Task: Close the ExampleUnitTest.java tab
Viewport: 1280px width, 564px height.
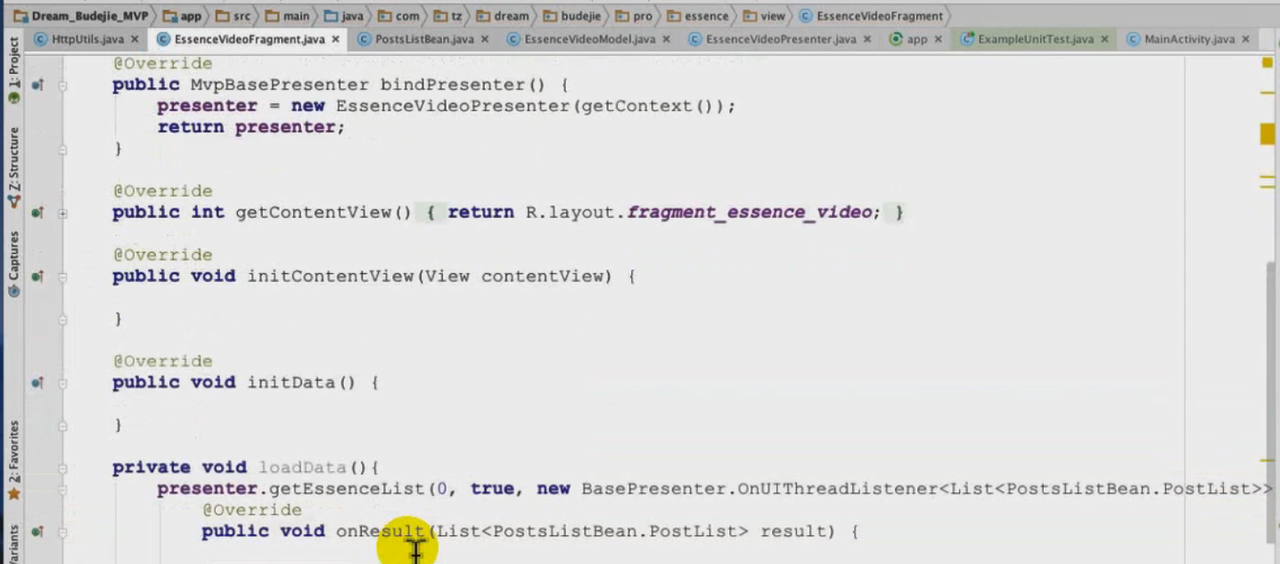Action: [x=1105, y=39]
